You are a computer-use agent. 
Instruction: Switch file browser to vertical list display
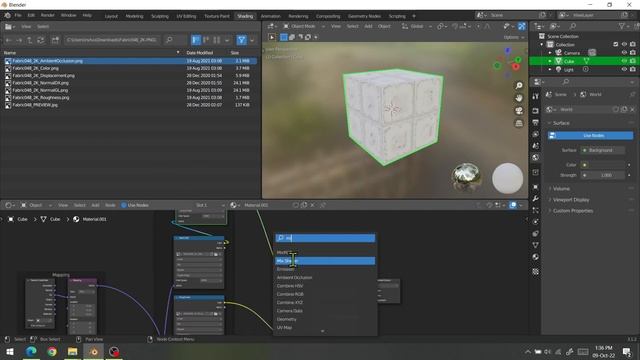pyautogui.click(x=196, y=40)
